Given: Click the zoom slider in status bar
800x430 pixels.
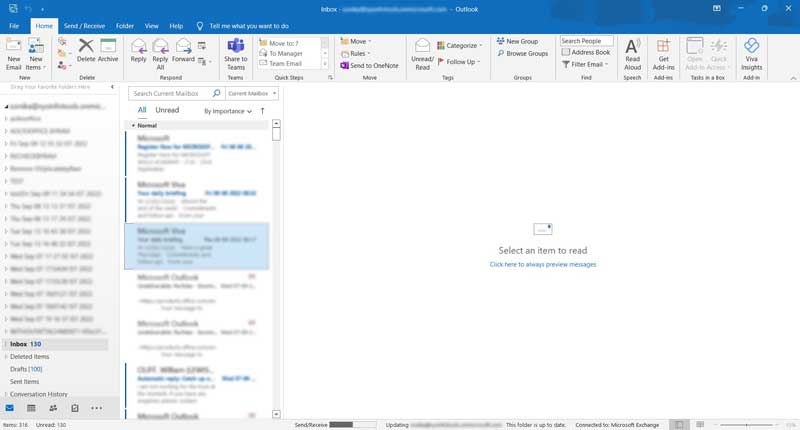Looking at the screenshot, I should click(x=746, y=424).
